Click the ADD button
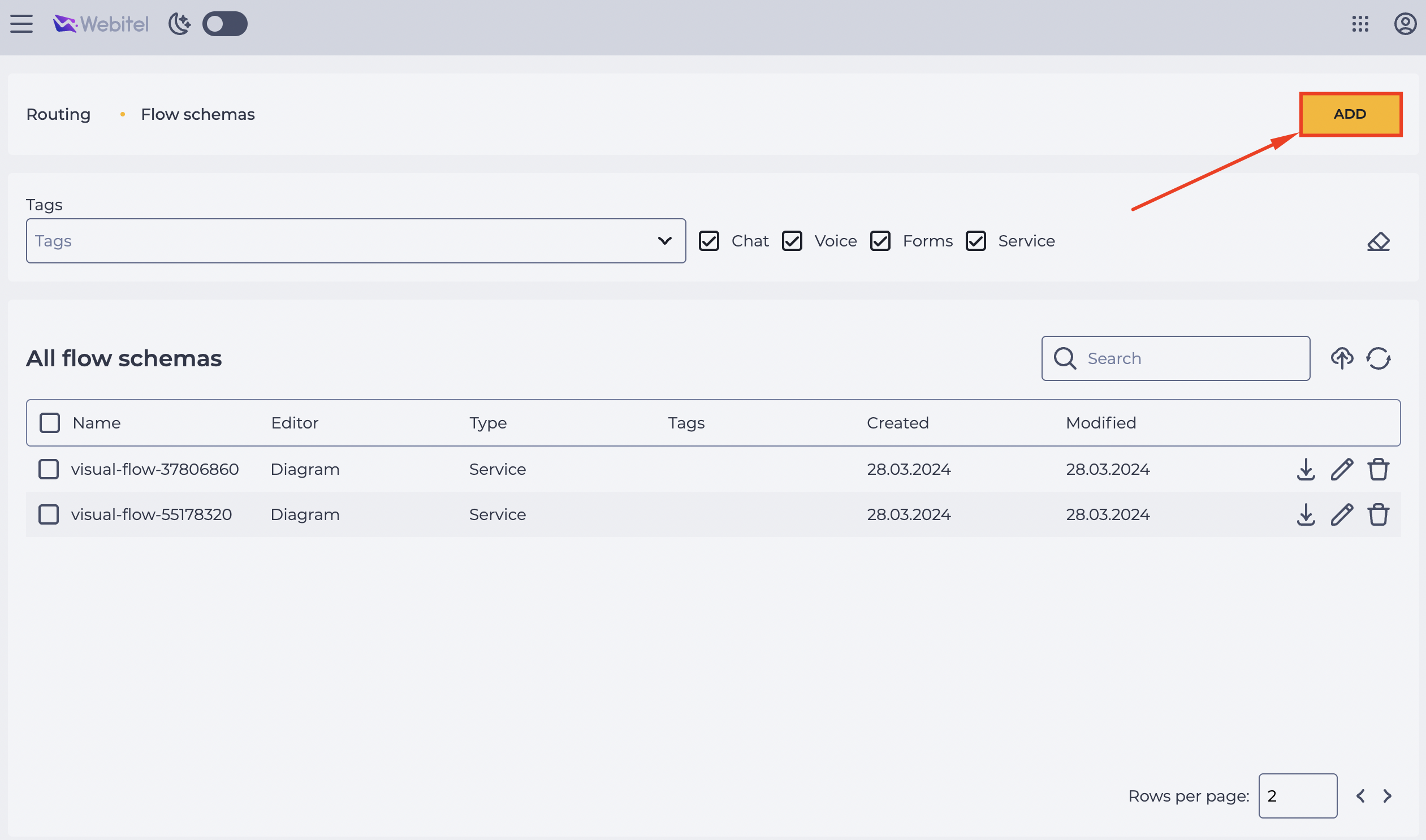The width and height of the screenshot is (1426, 840). [x=1350, y=114]
